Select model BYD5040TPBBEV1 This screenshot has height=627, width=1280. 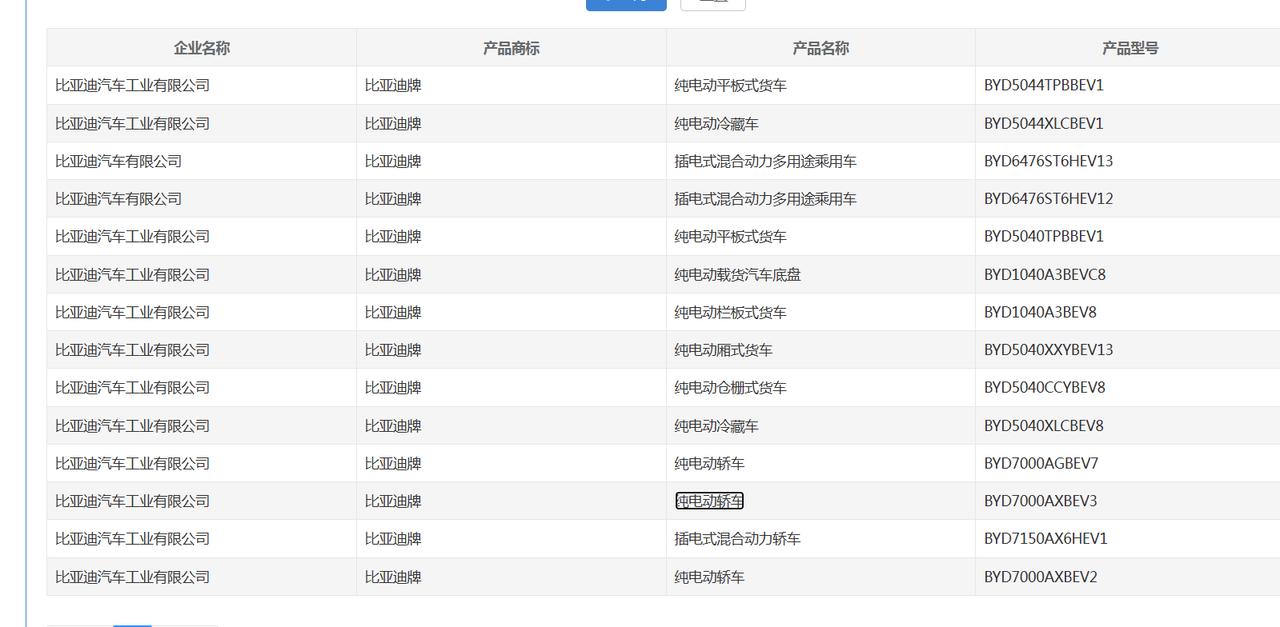click(x=1044, y=237)
